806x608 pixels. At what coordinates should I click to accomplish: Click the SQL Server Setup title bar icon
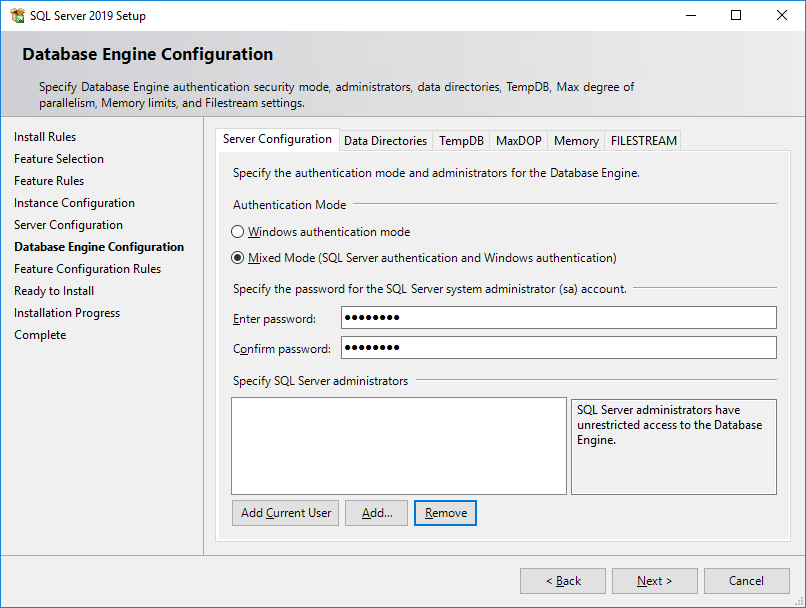(x=16, y=15)
